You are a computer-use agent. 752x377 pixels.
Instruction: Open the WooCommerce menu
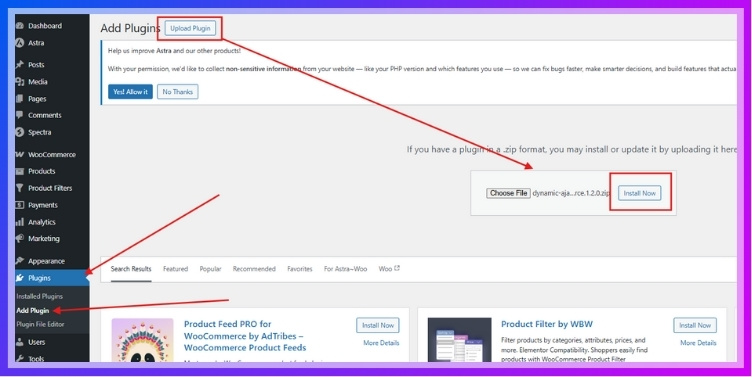pos(52,154)
